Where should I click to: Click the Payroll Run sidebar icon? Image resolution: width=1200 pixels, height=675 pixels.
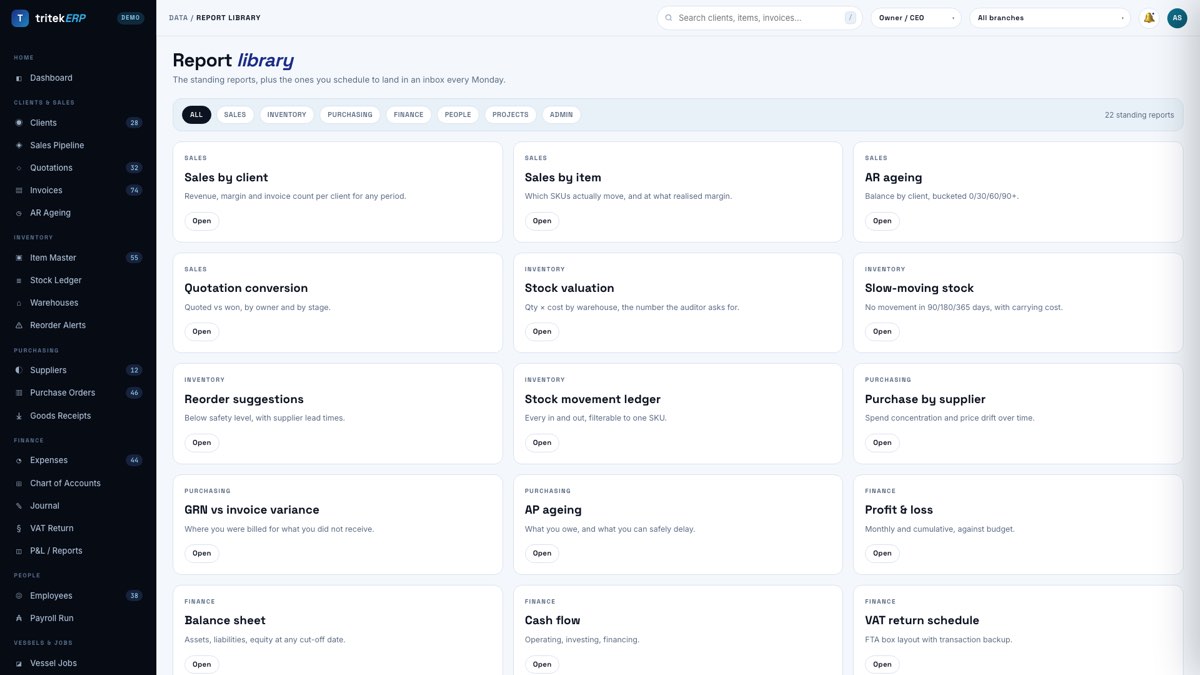point(19,618)
